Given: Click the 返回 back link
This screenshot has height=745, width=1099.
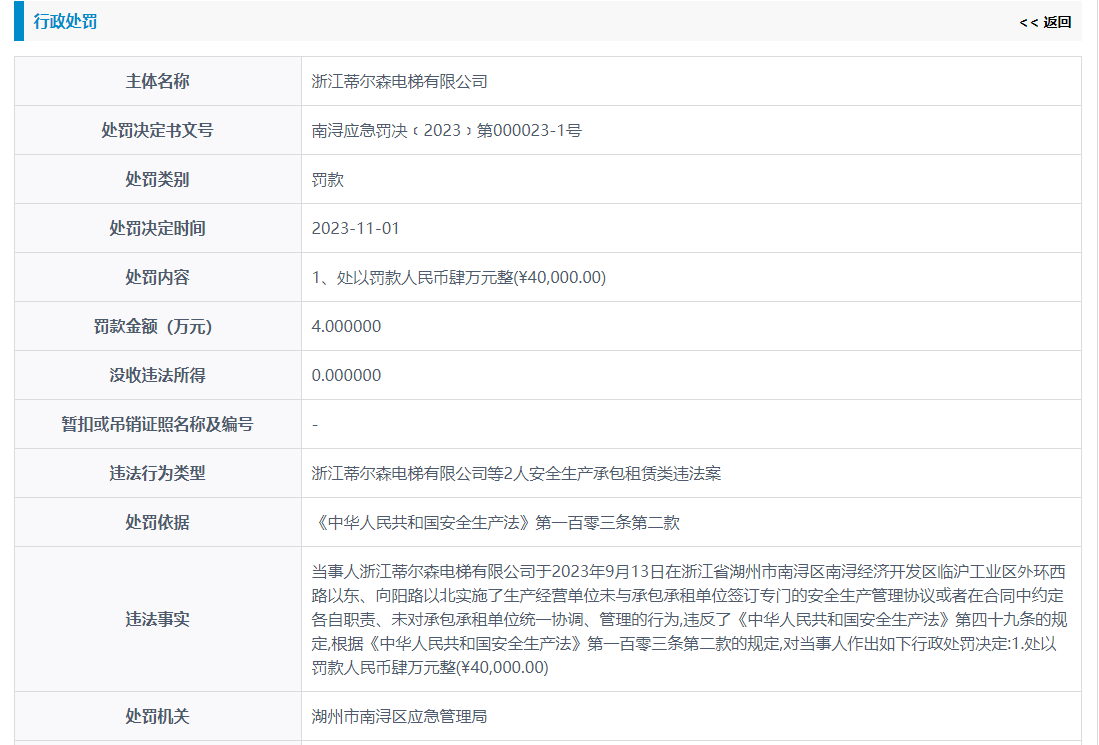Looking at the screenshot, I should [x=1045, y=22].
